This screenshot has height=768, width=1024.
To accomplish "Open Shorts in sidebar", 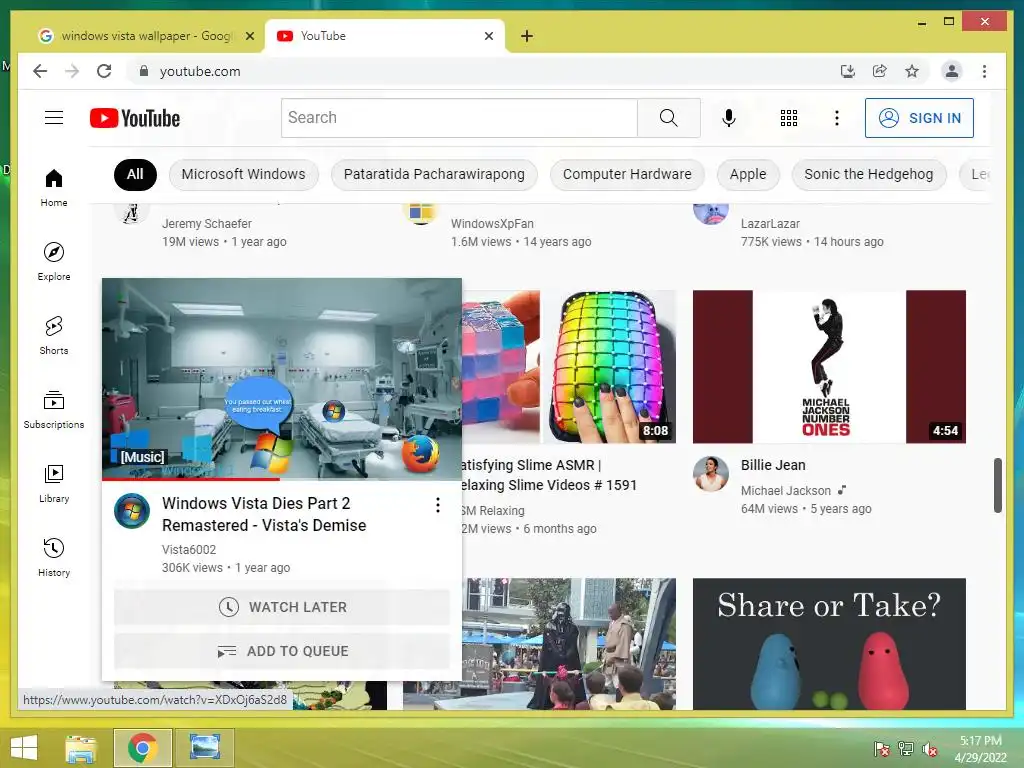I will 54,336.
